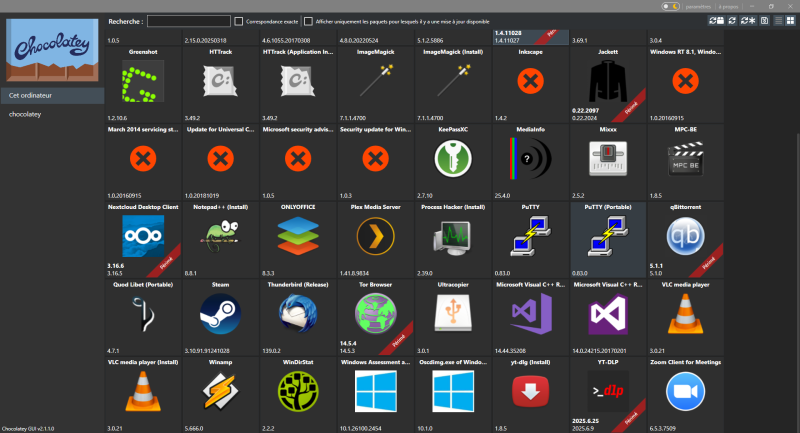Open the VLC media player (Install) cone

[x=143, y=391]
